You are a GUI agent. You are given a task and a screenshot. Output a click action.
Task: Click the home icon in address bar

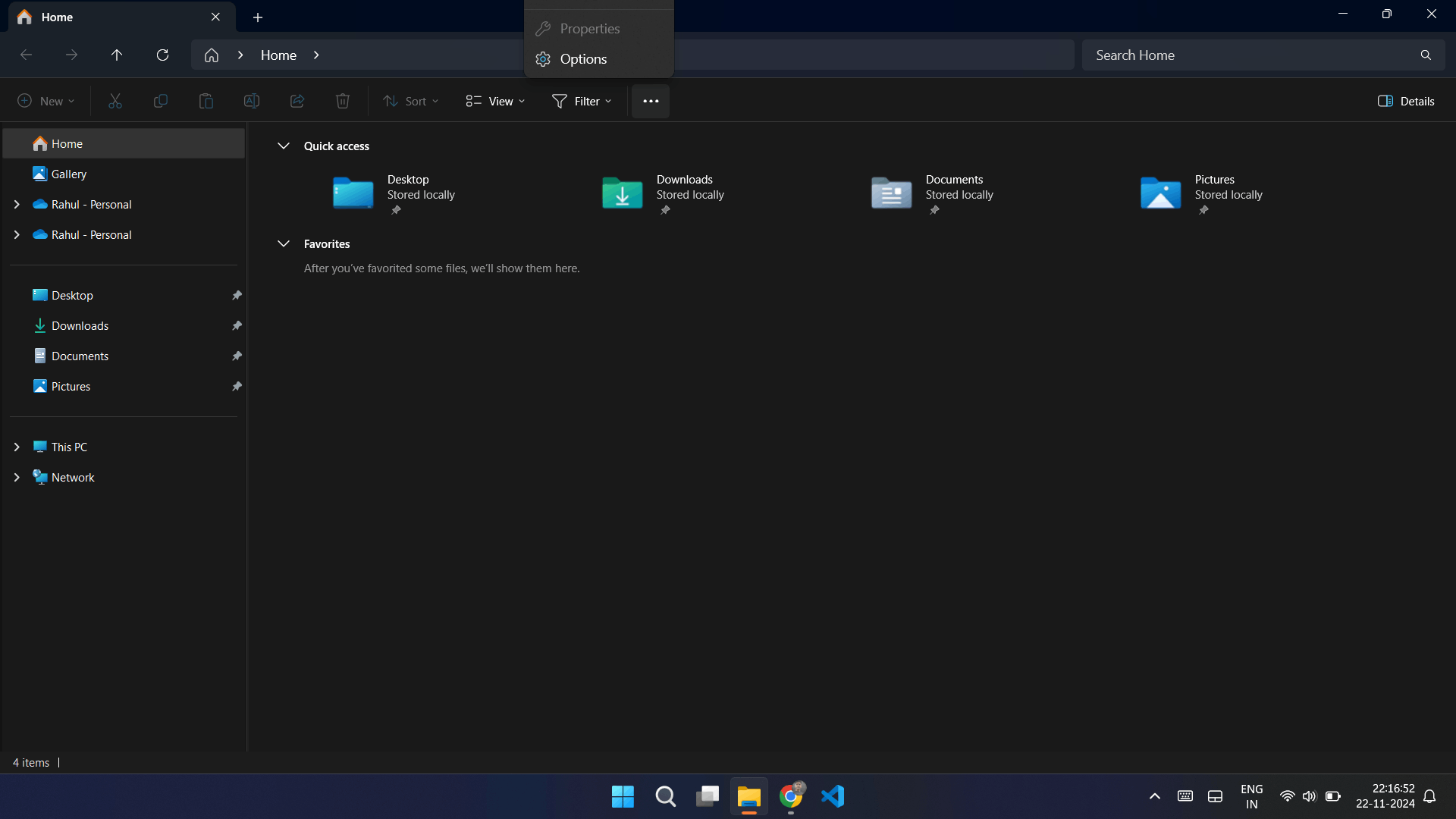click(x=212, y=55)
